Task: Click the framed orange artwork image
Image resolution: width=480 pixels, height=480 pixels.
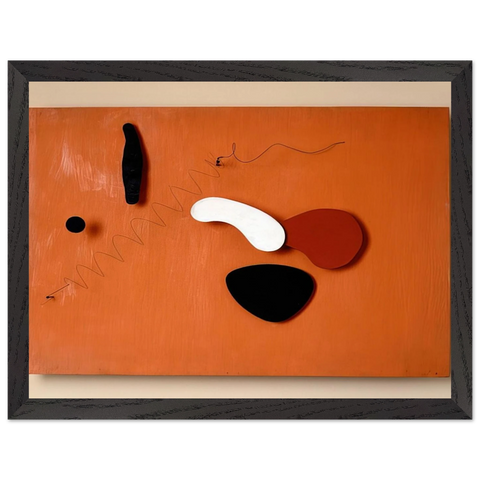Action: [240, 240]
